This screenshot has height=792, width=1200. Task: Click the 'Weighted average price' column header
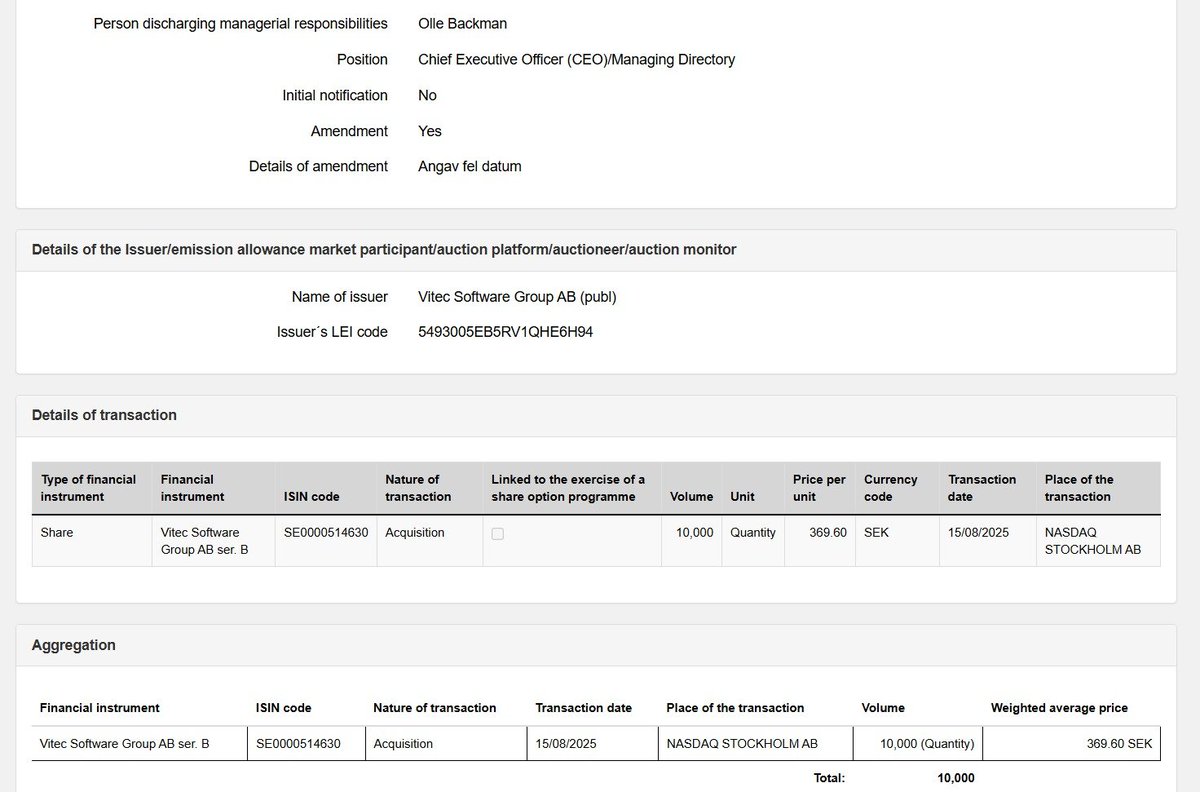tap(1059, 708)
